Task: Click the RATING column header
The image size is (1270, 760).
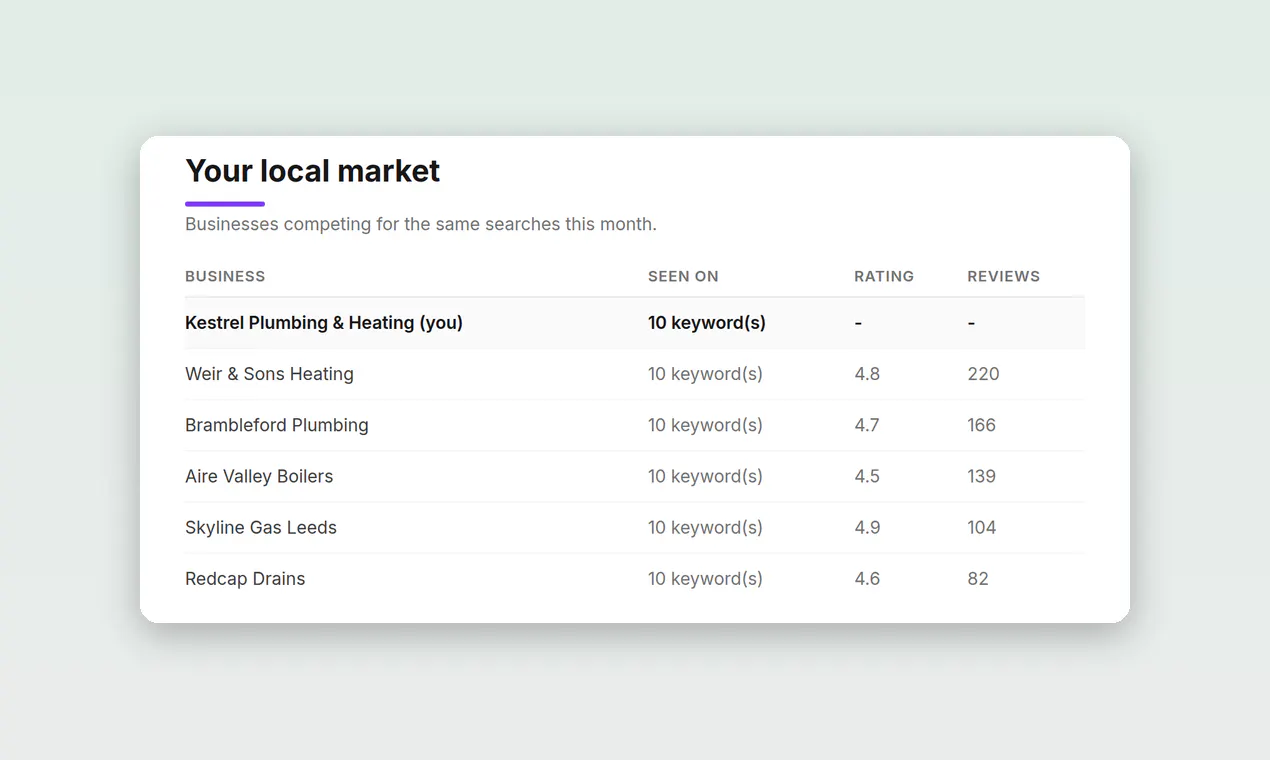Action: click(x=884, y=276)
